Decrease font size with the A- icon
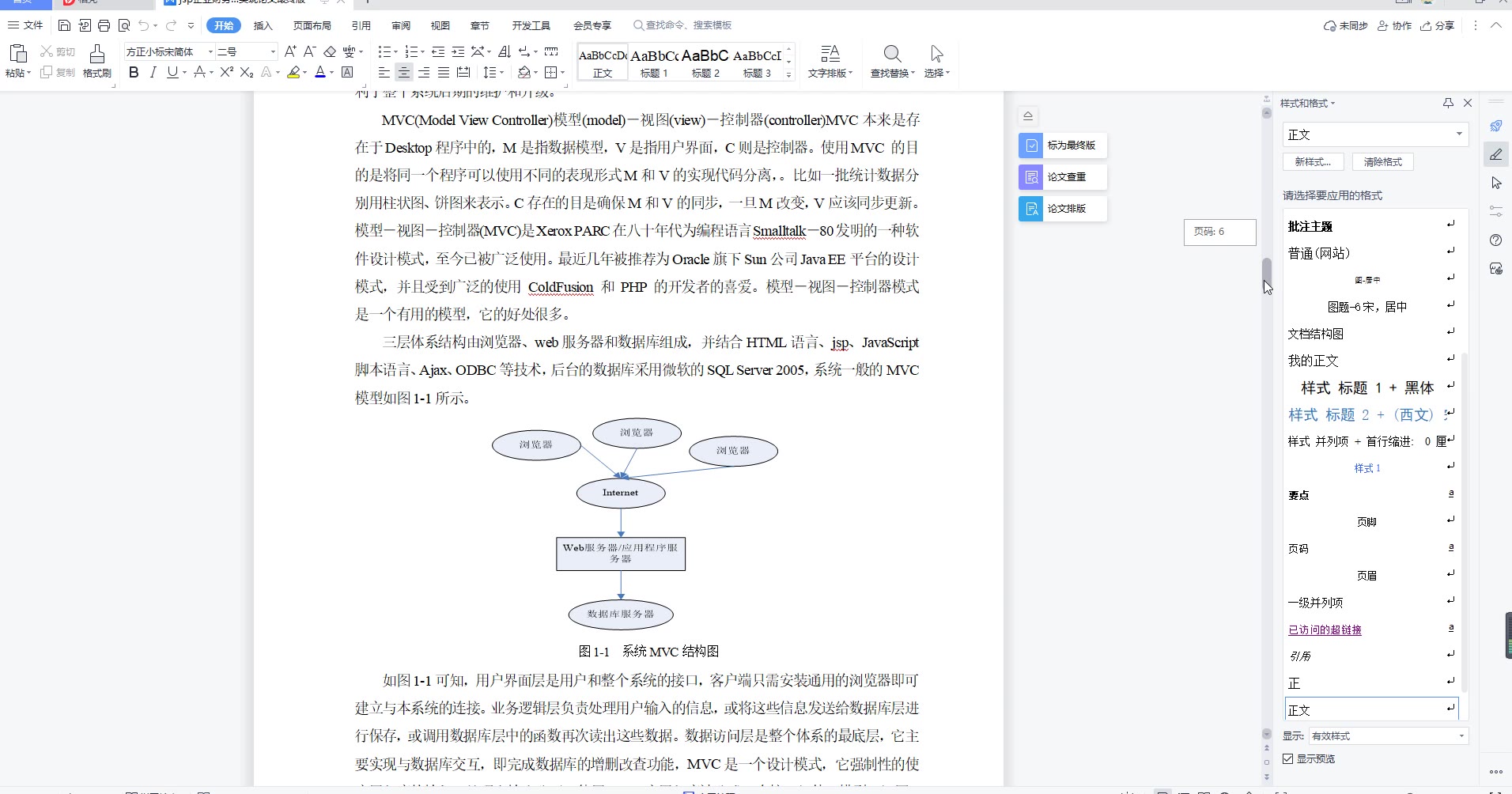 (309, 51)
